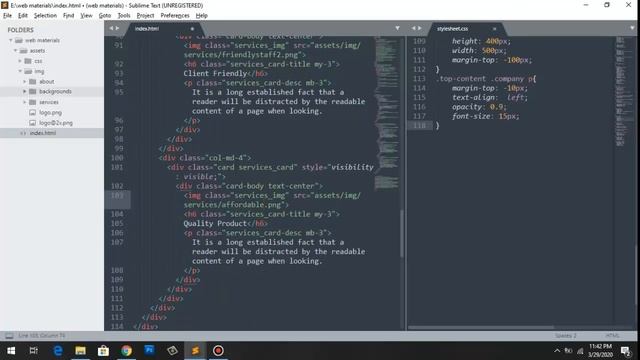Click 'opacity' property in stylesheet
The image size is (640, 360).
[x=467, y=107]
